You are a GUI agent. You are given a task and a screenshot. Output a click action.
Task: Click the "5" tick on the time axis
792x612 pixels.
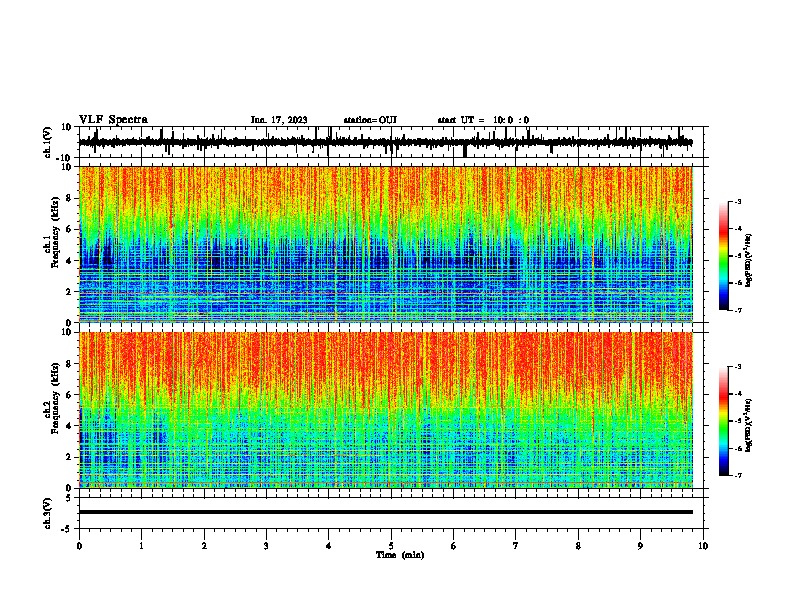coord(391,545)
